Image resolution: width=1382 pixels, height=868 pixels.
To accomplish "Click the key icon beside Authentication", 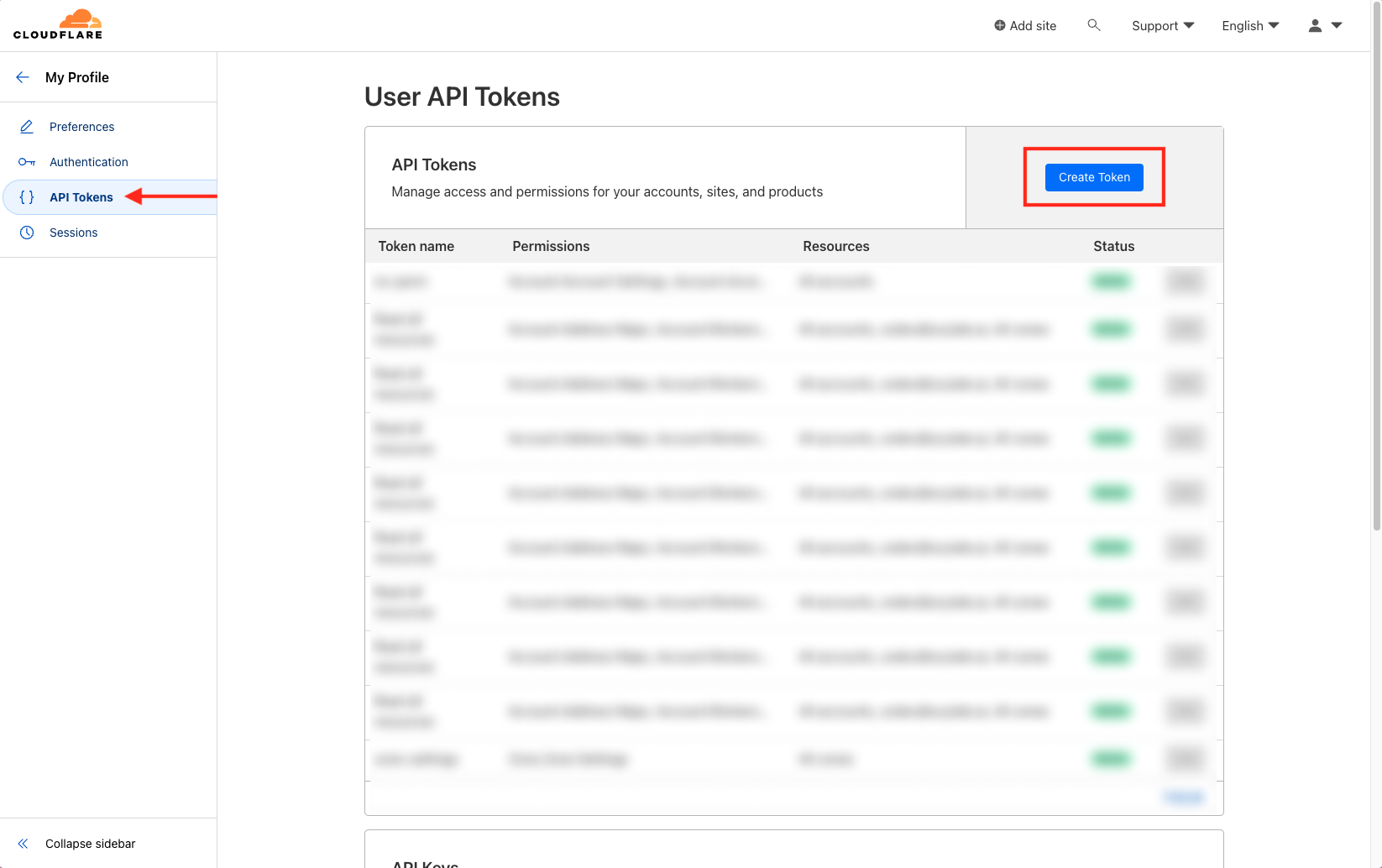I will [x=26, y=161].
